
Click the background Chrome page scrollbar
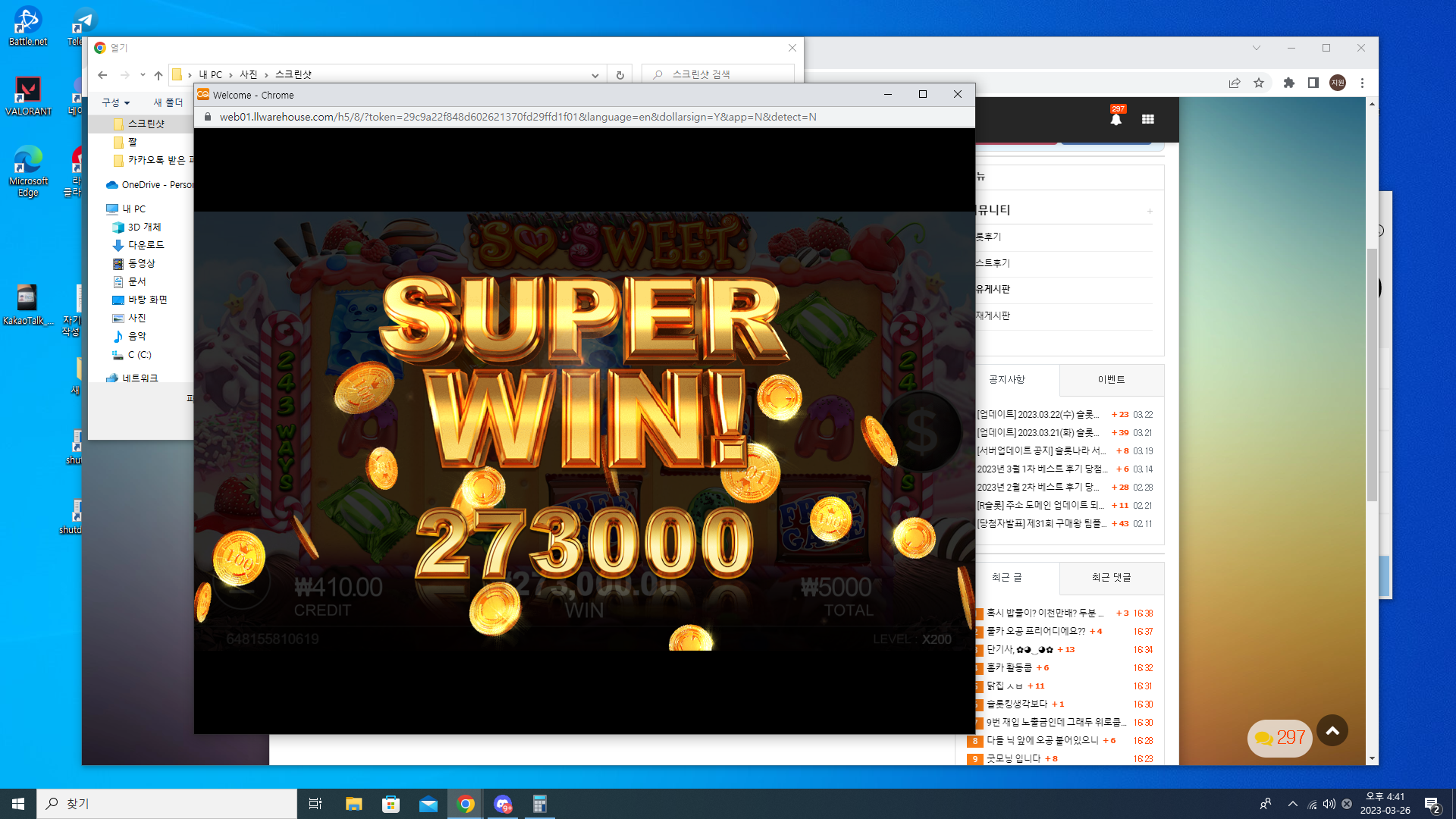pos(1372,375)
